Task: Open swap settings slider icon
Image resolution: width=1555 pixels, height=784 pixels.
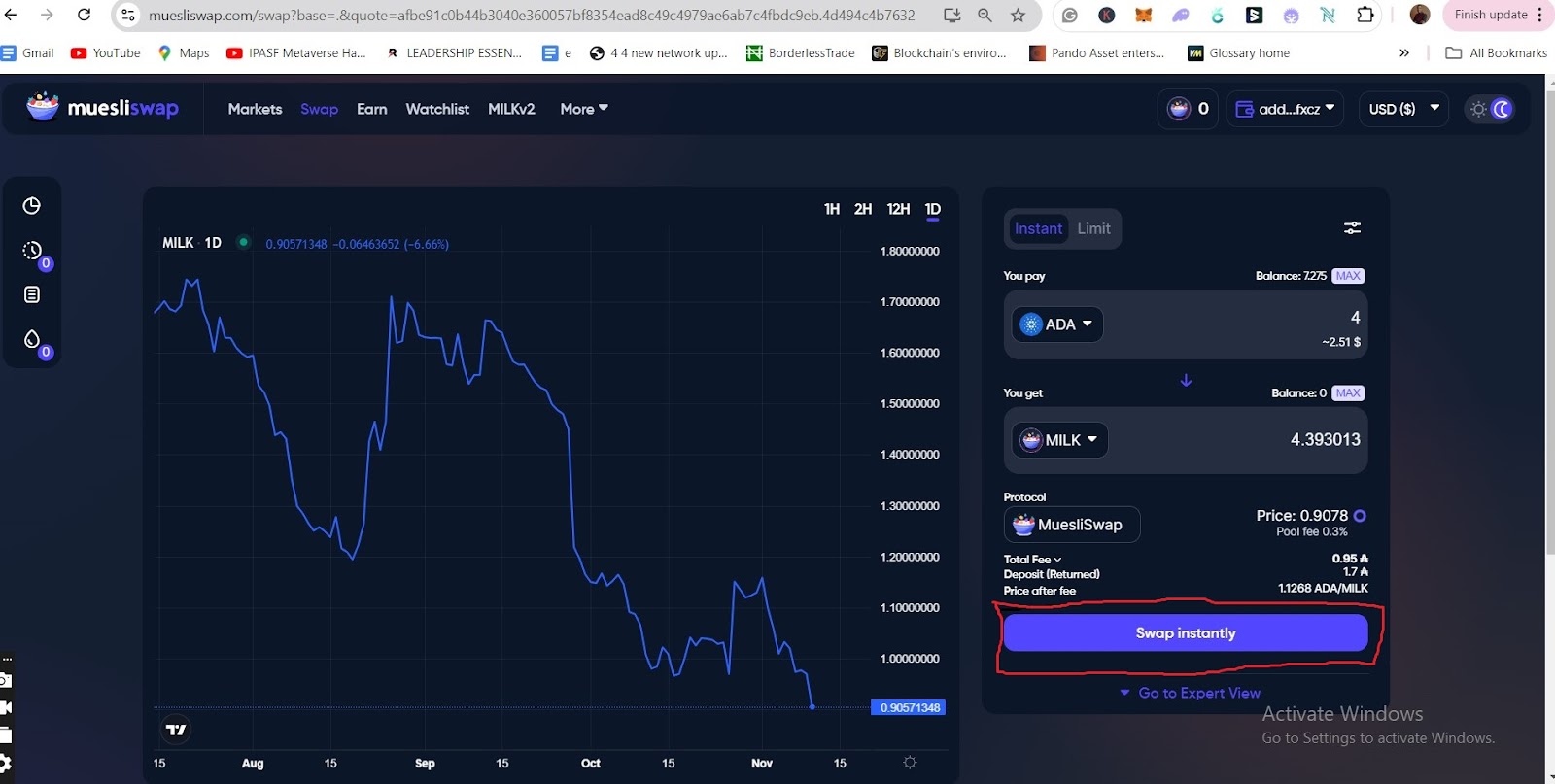Action: pyautogui.click(x=1352, y=227)
